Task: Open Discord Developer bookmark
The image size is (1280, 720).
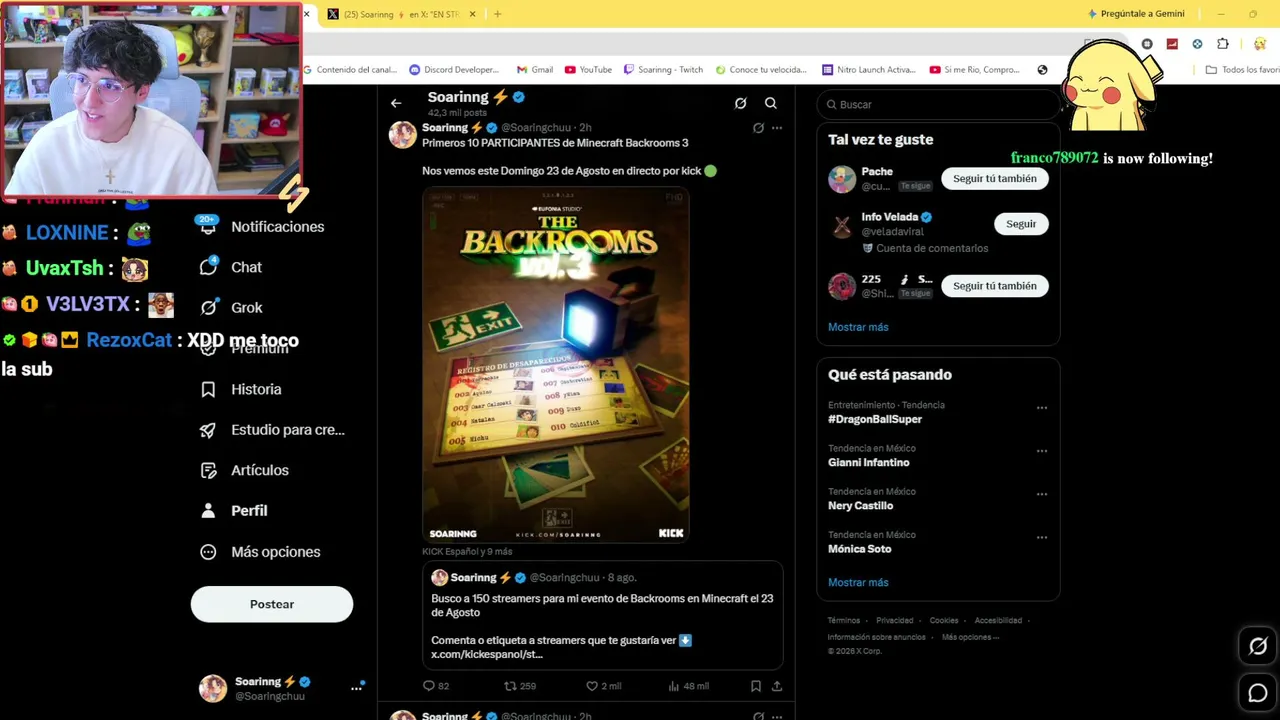Action: tap(454, 70)
